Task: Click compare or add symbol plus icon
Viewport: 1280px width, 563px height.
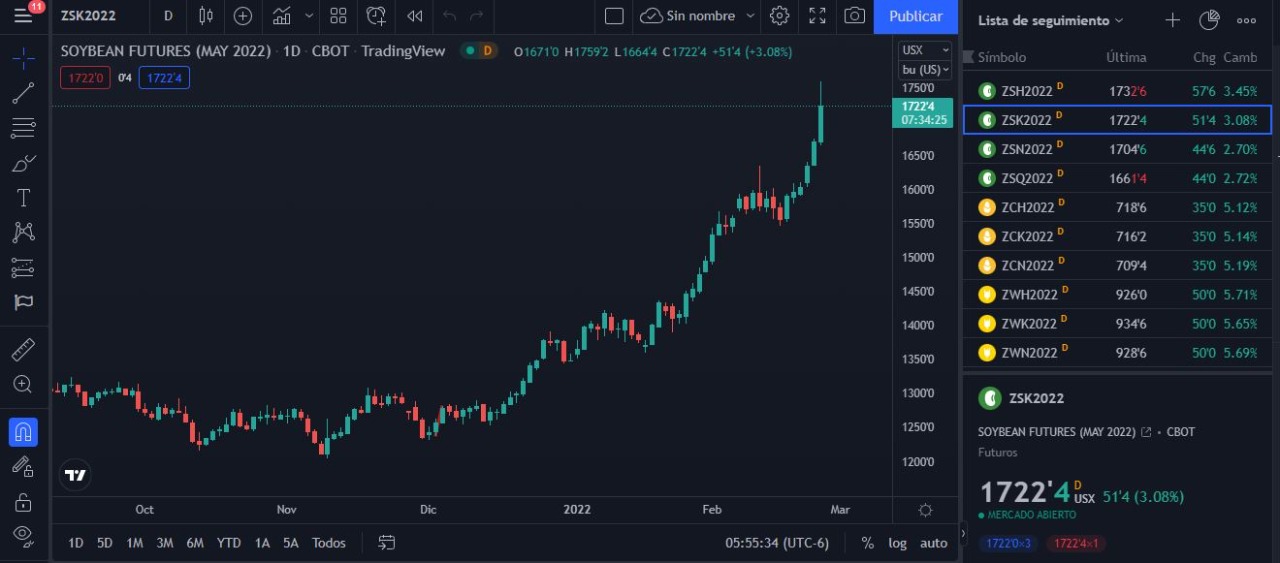Action: (243, 16)
